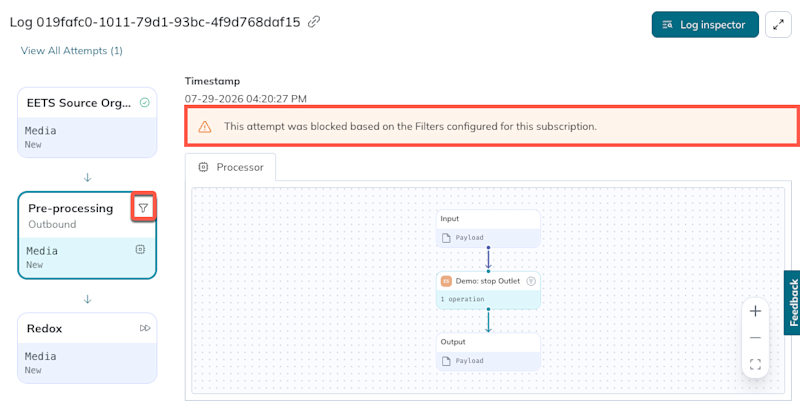Click the skip icon on Redox card

tap(145, 328)
